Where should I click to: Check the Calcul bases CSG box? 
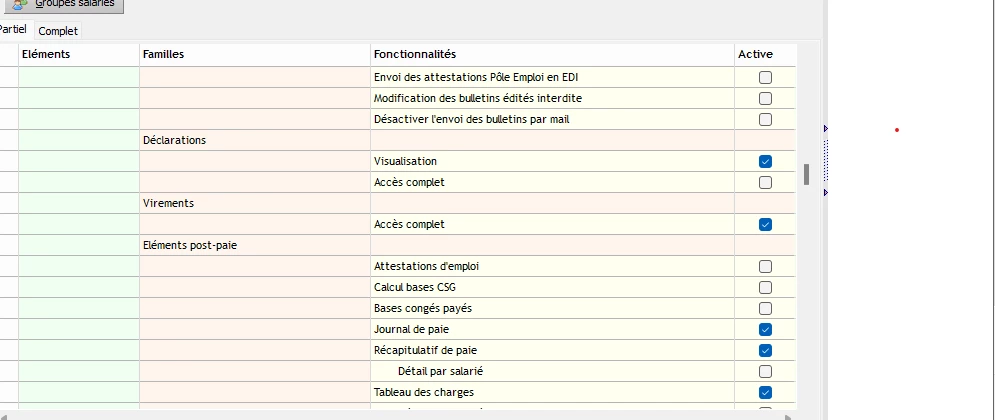[765, 287]
